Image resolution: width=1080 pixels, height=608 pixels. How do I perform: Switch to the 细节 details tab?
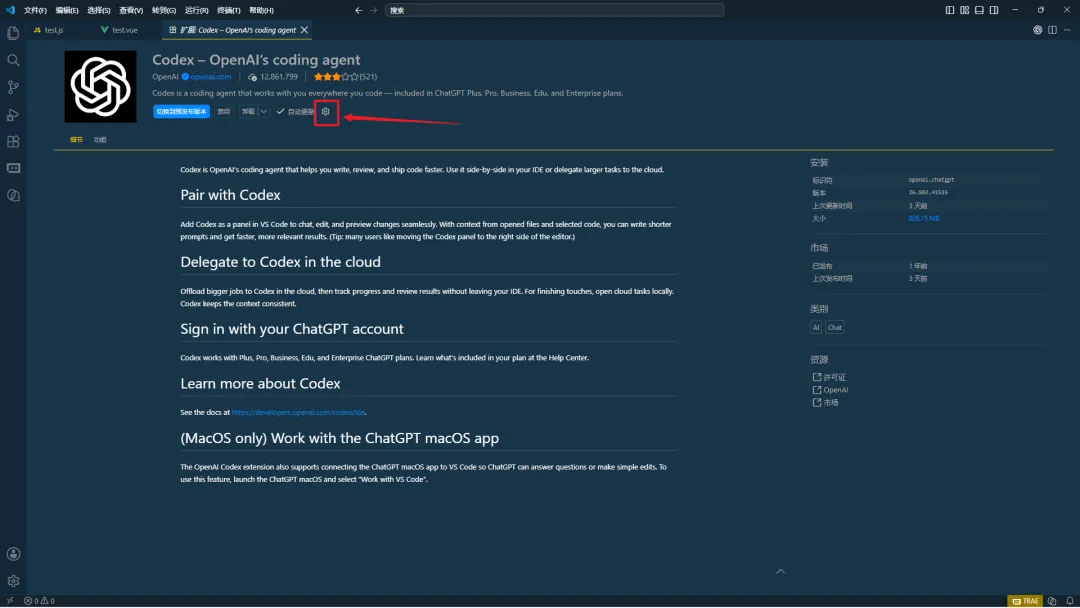(x=76, y=140)
